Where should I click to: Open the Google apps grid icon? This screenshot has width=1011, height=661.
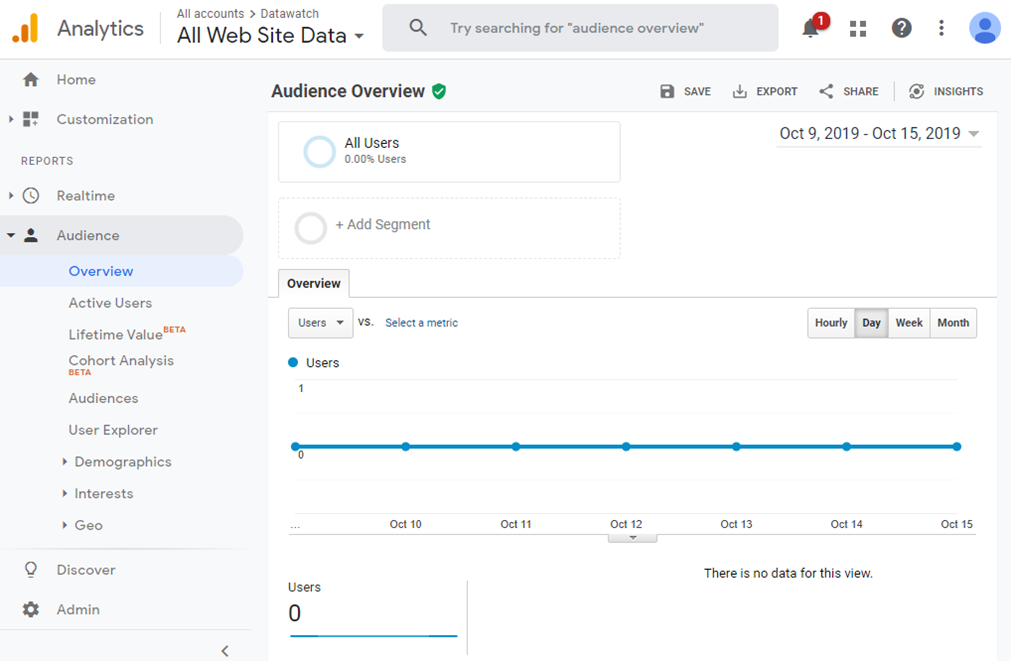[857, 28]
